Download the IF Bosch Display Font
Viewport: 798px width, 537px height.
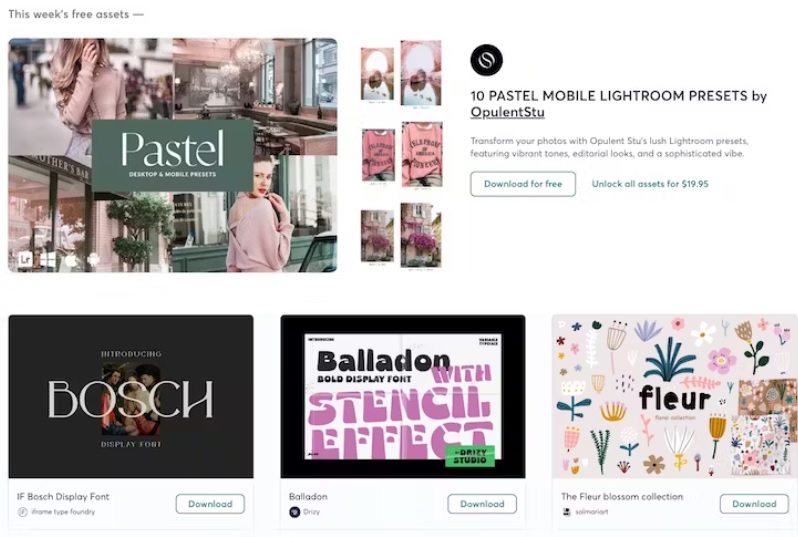pos(210,504)
